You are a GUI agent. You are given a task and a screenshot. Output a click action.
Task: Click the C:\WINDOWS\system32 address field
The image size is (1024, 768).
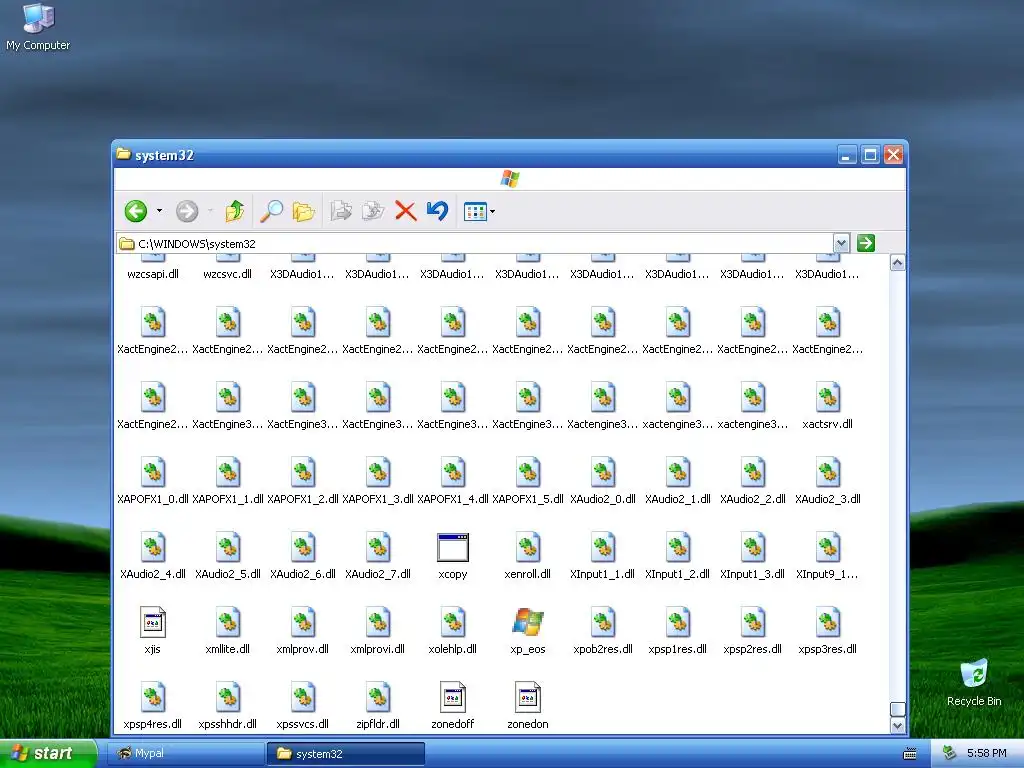point(474,244)
